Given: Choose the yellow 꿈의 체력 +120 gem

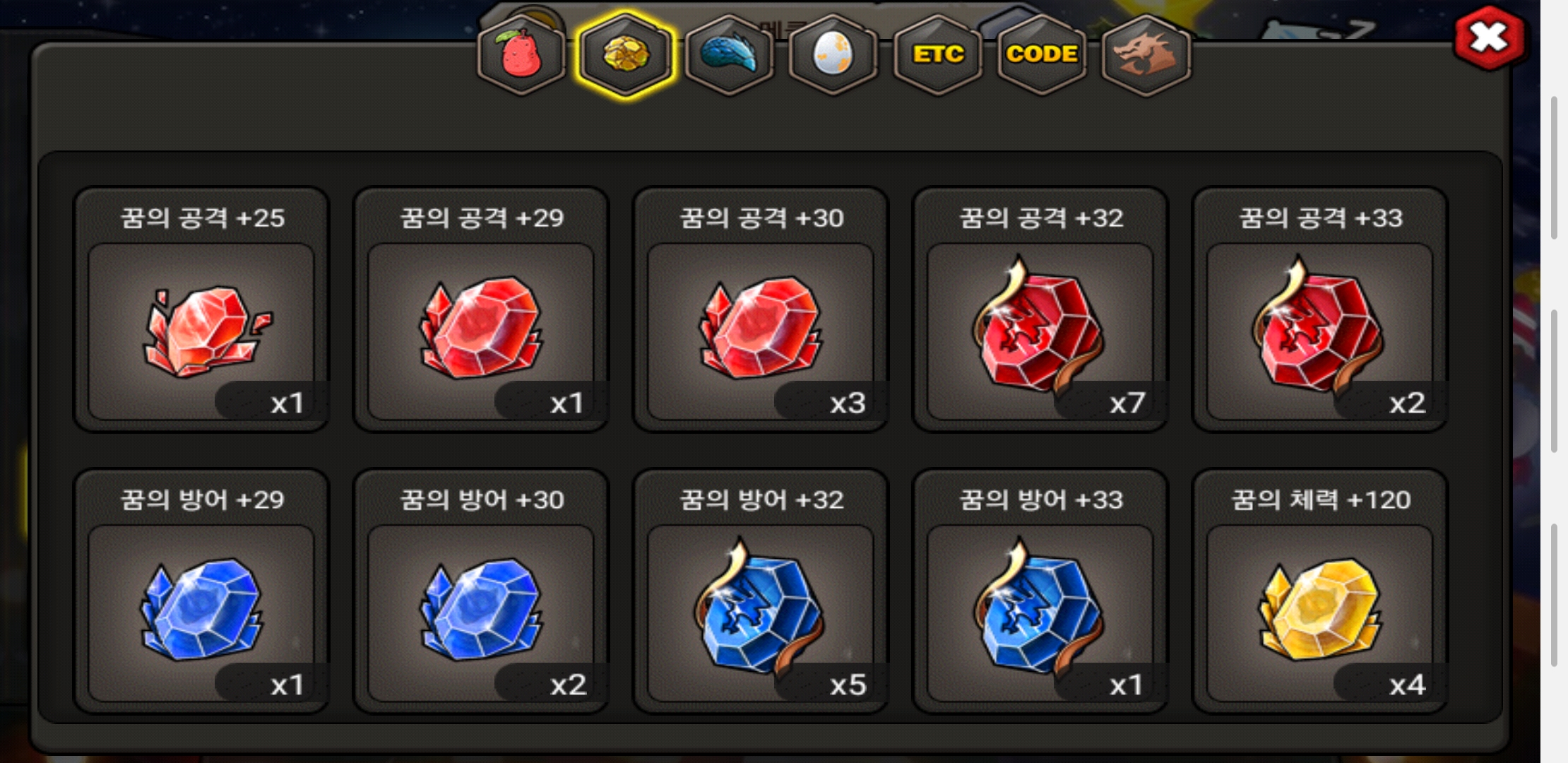Looking at the screenshot, I should click(x=1320, y=591).
